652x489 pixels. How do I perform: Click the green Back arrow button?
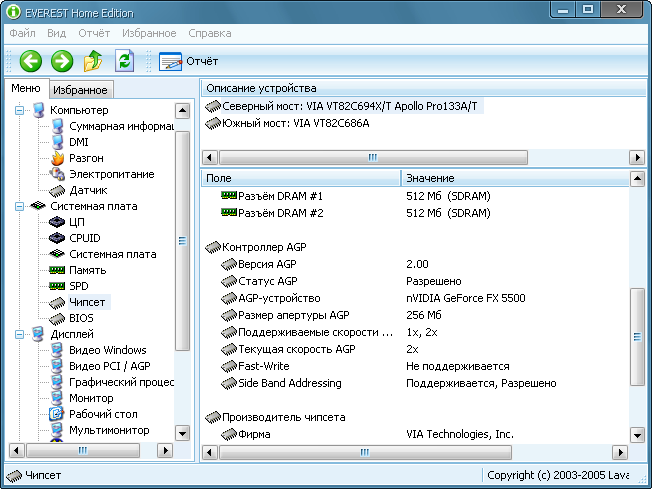[31, 62]
